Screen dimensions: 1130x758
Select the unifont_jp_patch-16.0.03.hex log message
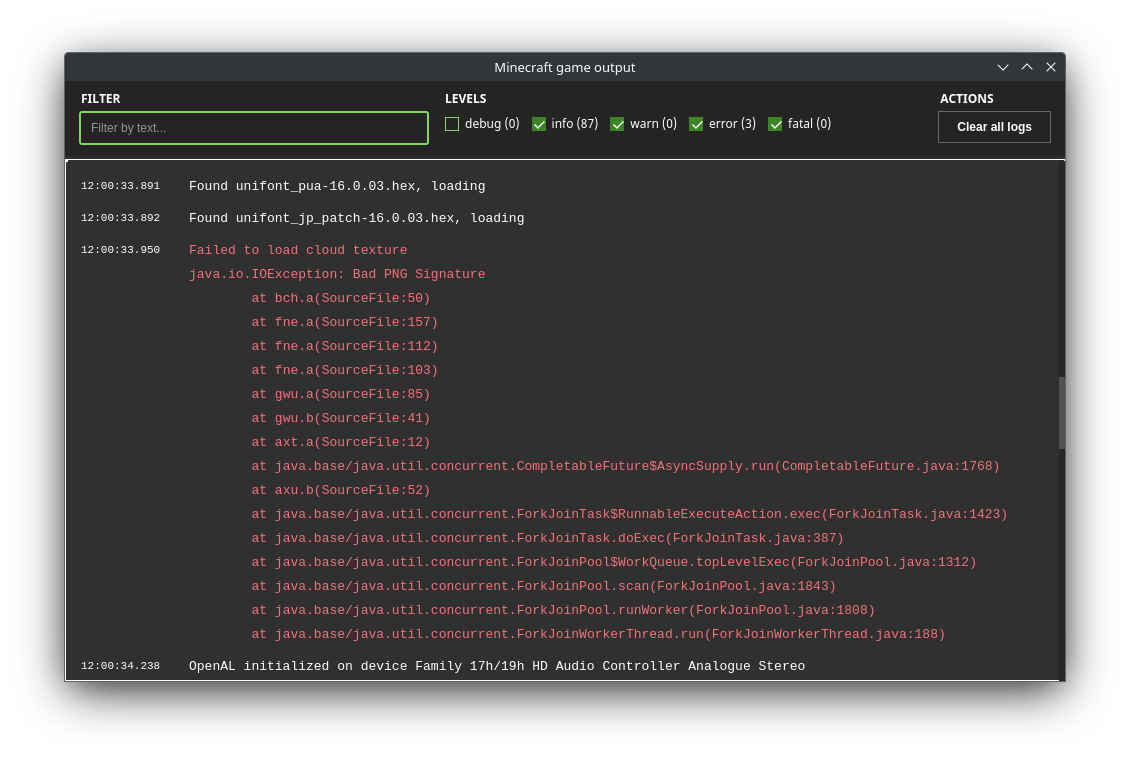tap(356, 218)
